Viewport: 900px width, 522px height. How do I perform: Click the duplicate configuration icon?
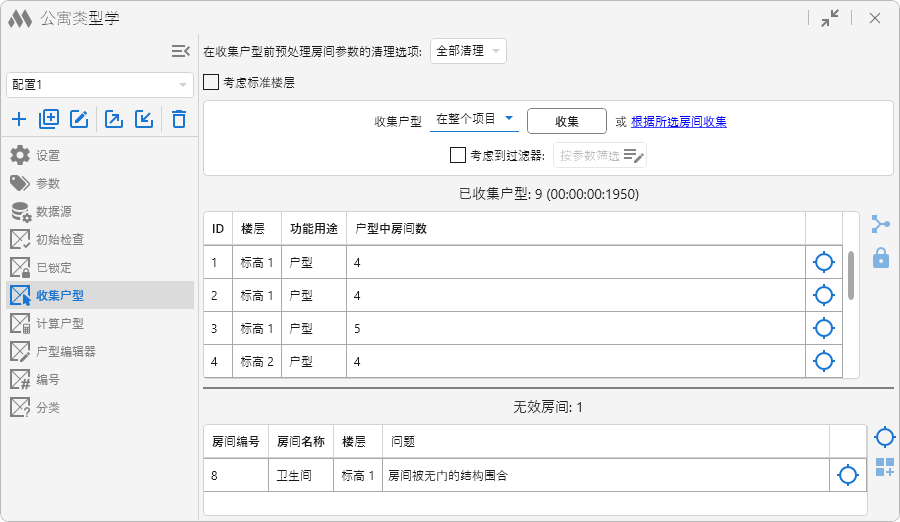coord(49,120)
